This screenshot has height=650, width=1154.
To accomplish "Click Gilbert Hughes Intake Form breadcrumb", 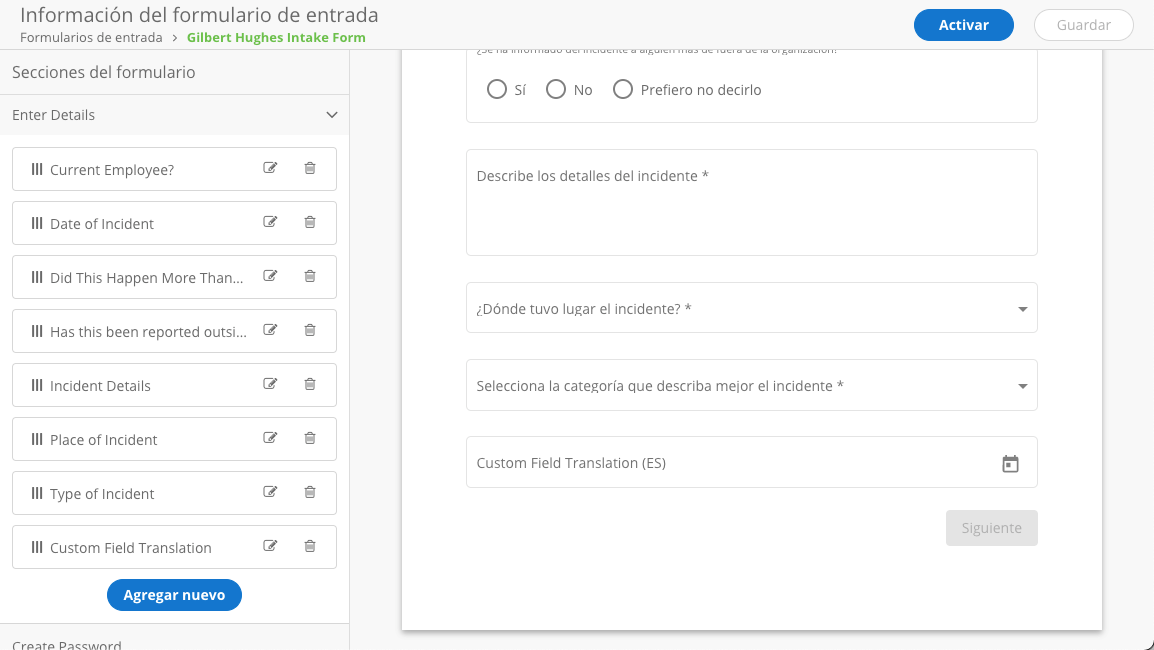I will click(276, 38).
